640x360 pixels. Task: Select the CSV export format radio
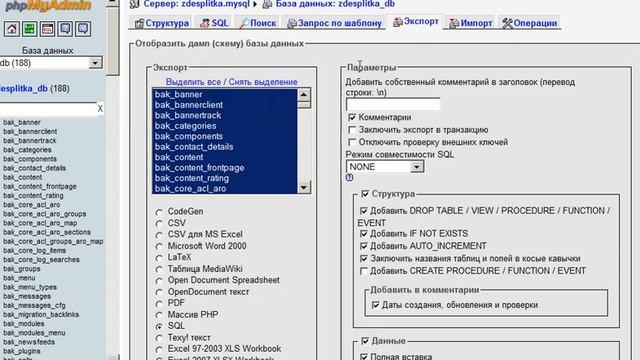tap(159, 224)
